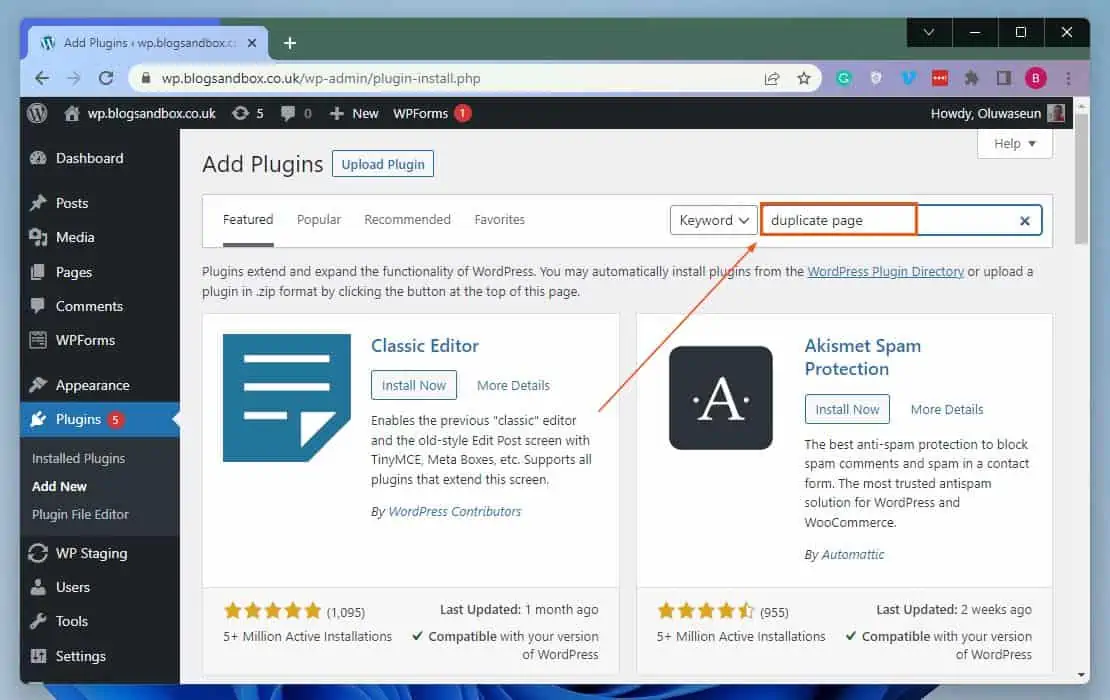Click the Akismet plugin logo thumbnail
Viewport: 1110px width, 700px height.
[721, 398]
